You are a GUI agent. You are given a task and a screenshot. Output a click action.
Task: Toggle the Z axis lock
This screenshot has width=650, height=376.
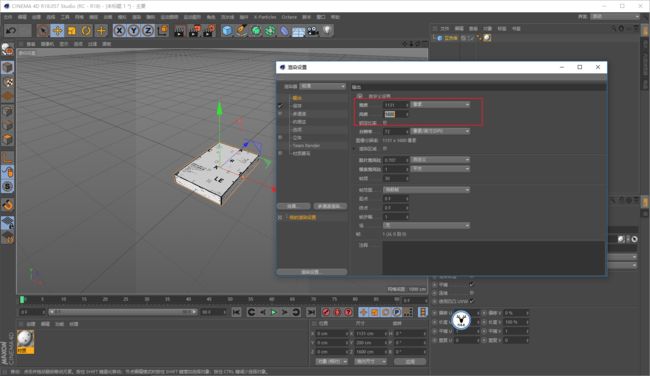[148, 31]
